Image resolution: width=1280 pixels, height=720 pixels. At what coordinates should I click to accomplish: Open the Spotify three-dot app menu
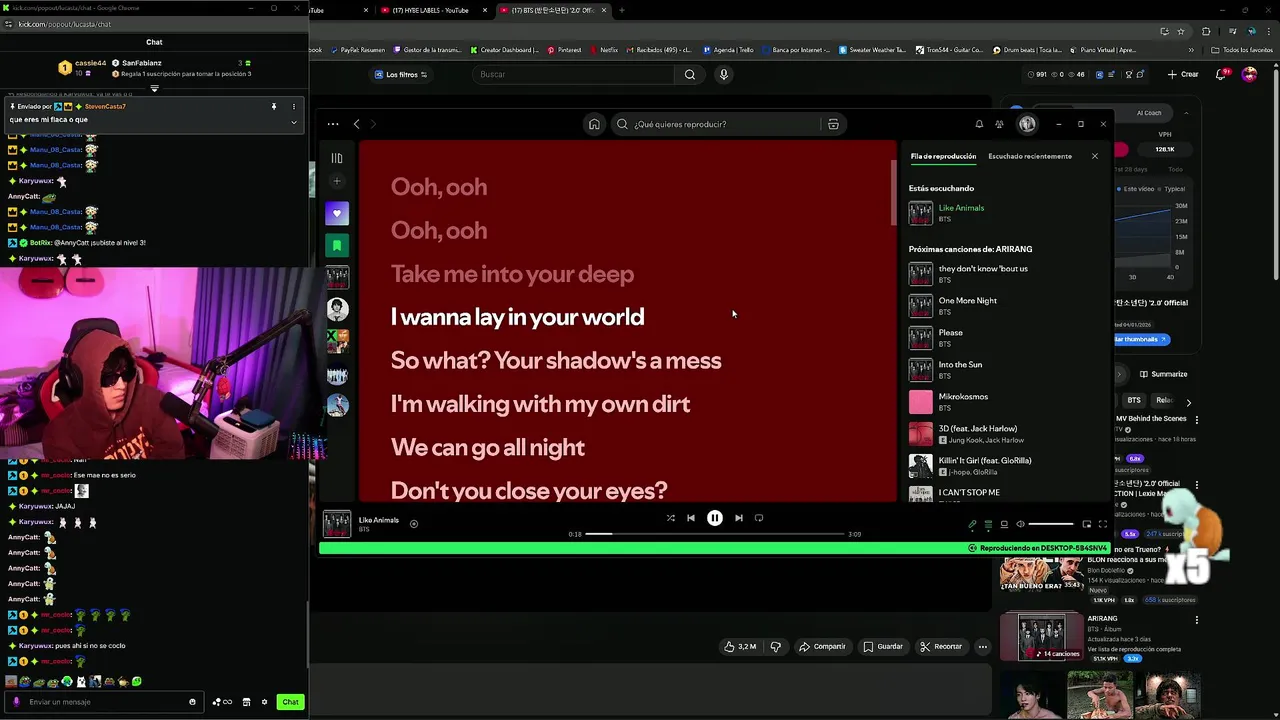coord(332,124)
